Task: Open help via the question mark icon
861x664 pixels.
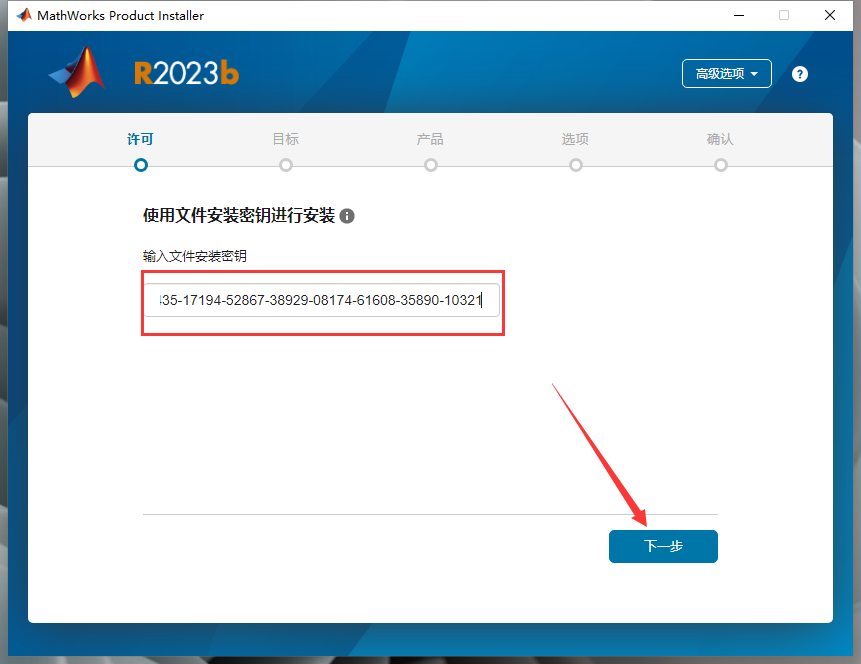Action: pos(800,74)
